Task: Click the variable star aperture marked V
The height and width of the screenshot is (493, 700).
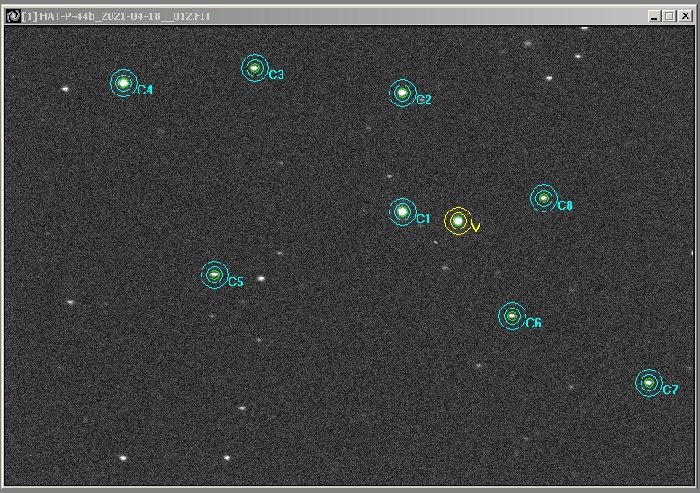Action: (458, 221)
